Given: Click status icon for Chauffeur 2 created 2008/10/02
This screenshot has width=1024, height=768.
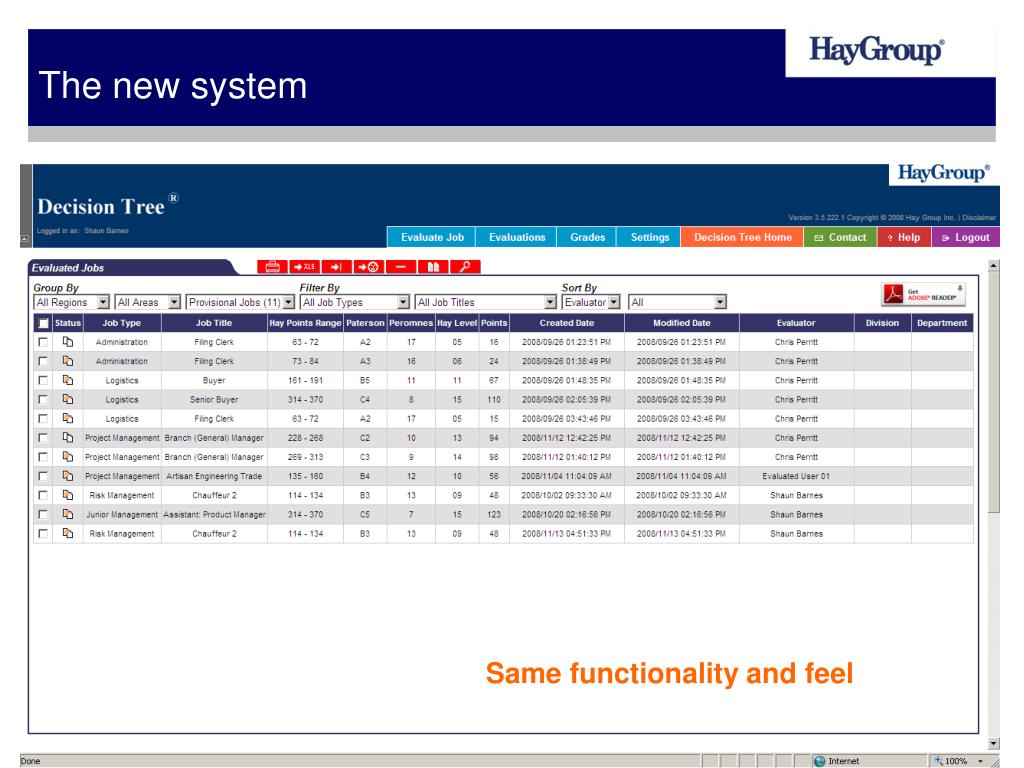Looking at the screenshot, I should coord(68,495).
